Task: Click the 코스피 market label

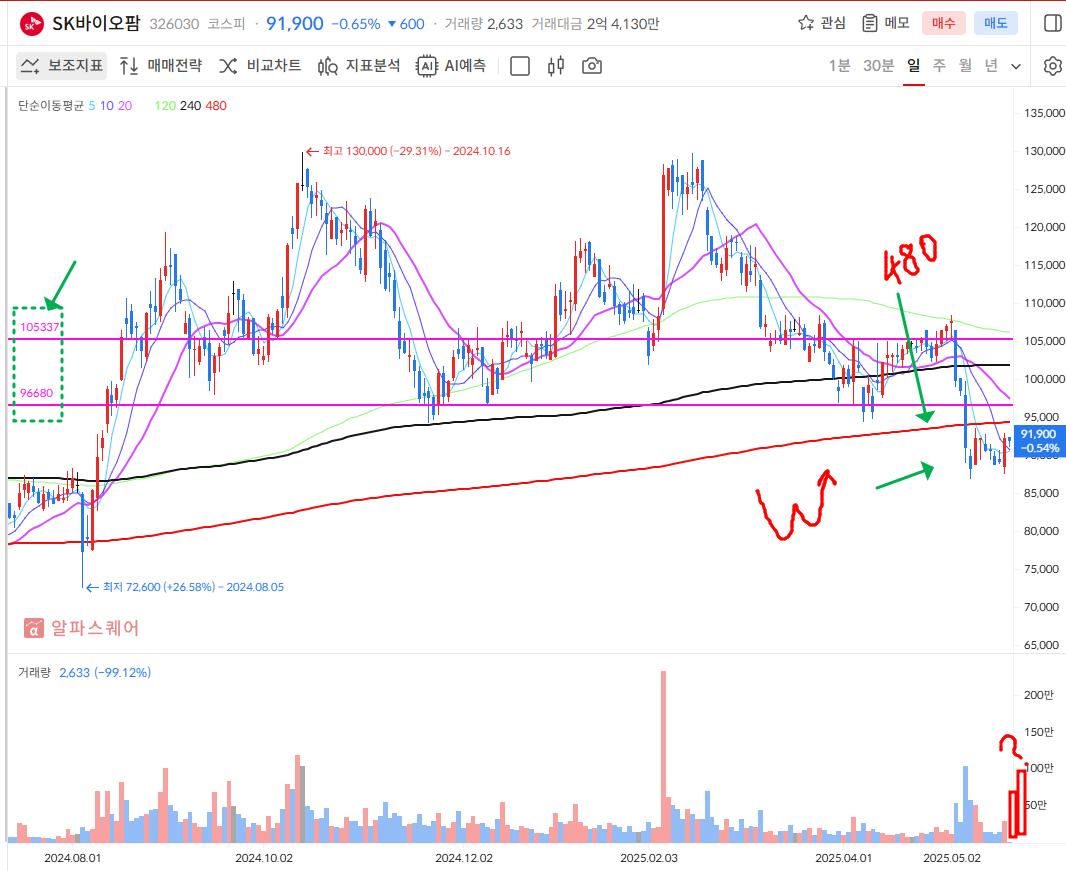Action: coord(226,24)
